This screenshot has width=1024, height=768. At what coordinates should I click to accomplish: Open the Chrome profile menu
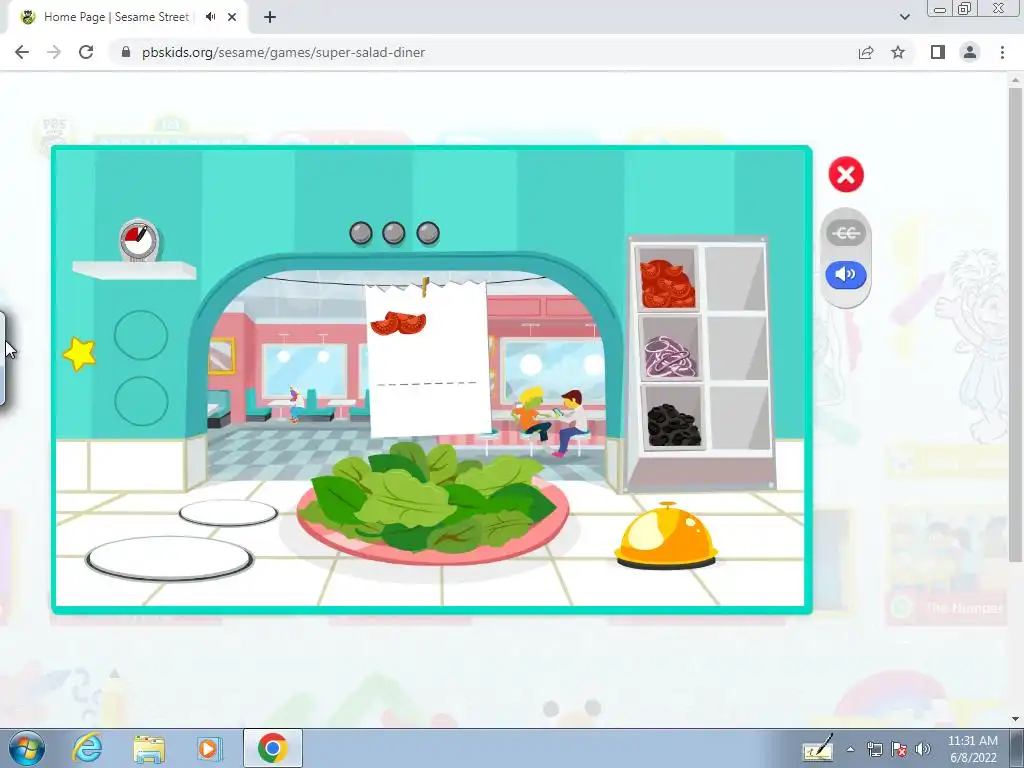pos(970,52)
